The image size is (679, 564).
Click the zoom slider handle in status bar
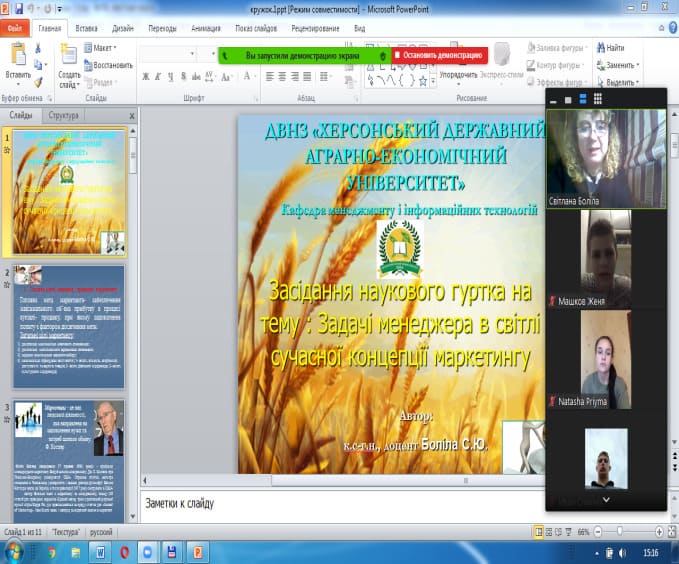coord(620,532)
